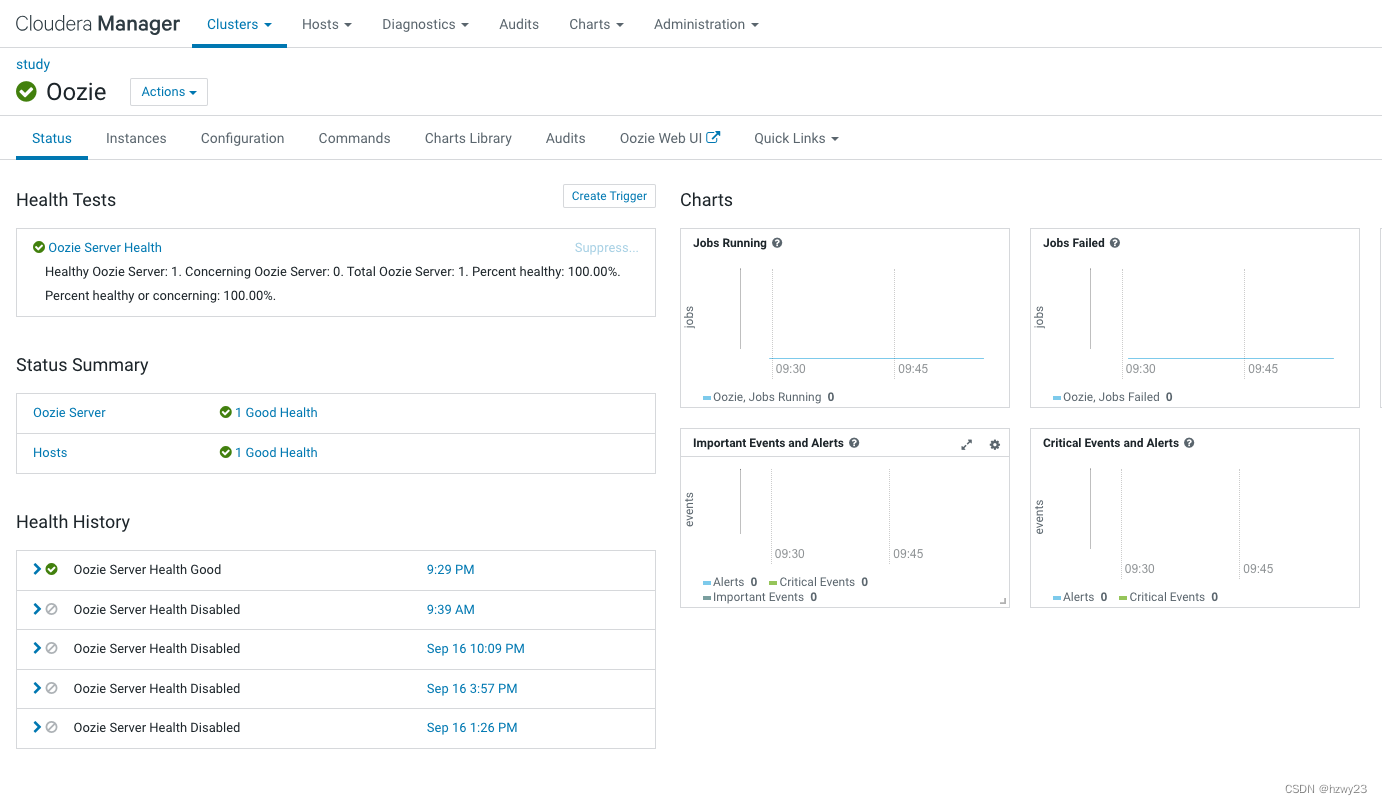Open Audits in the top navigation bar
This screenshot has height=805, width=1382.
click(x=519, y=24)
